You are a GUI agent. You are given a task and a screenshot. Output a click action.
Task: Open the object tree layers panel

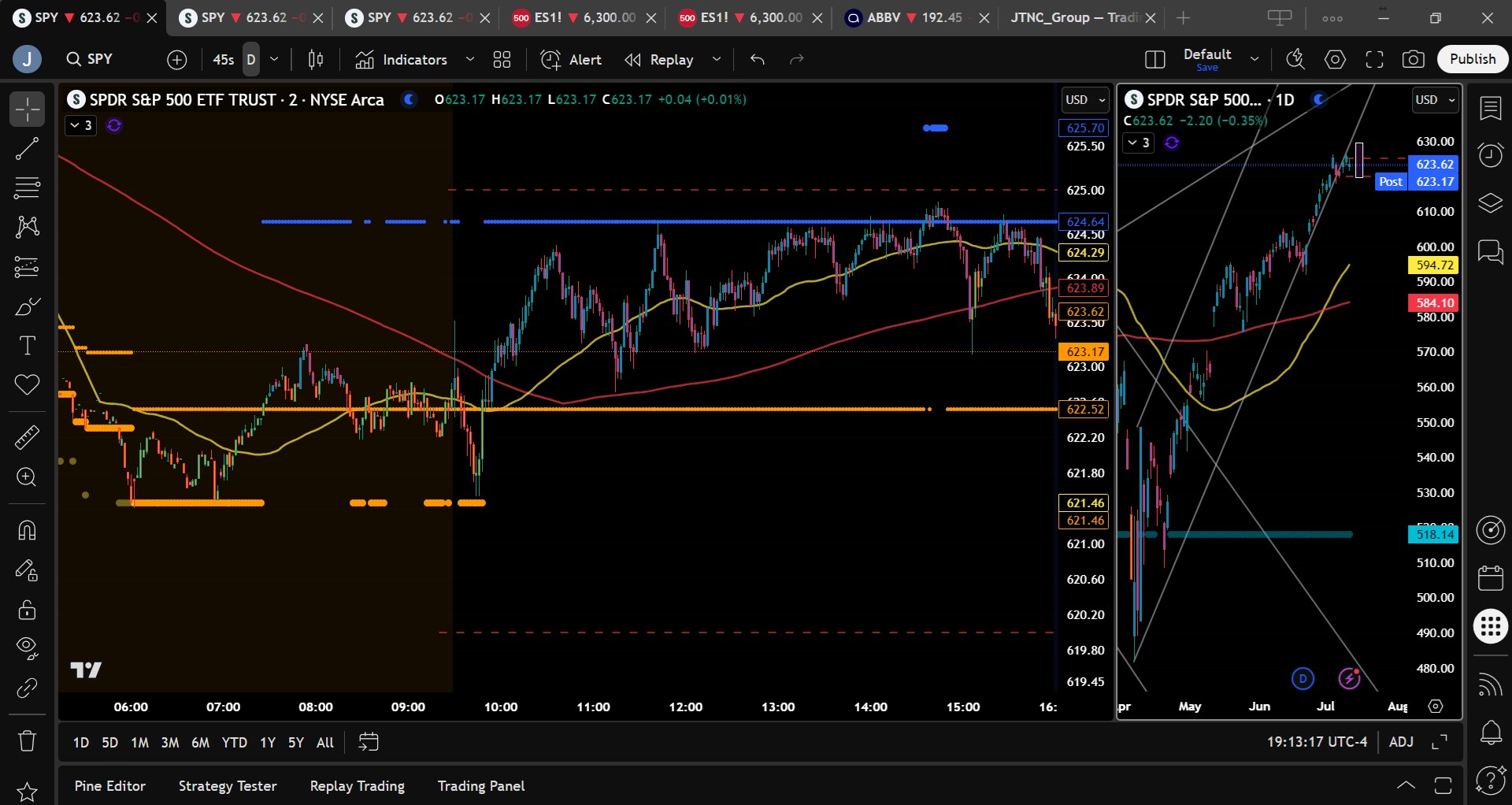[x=1491, y=203]
